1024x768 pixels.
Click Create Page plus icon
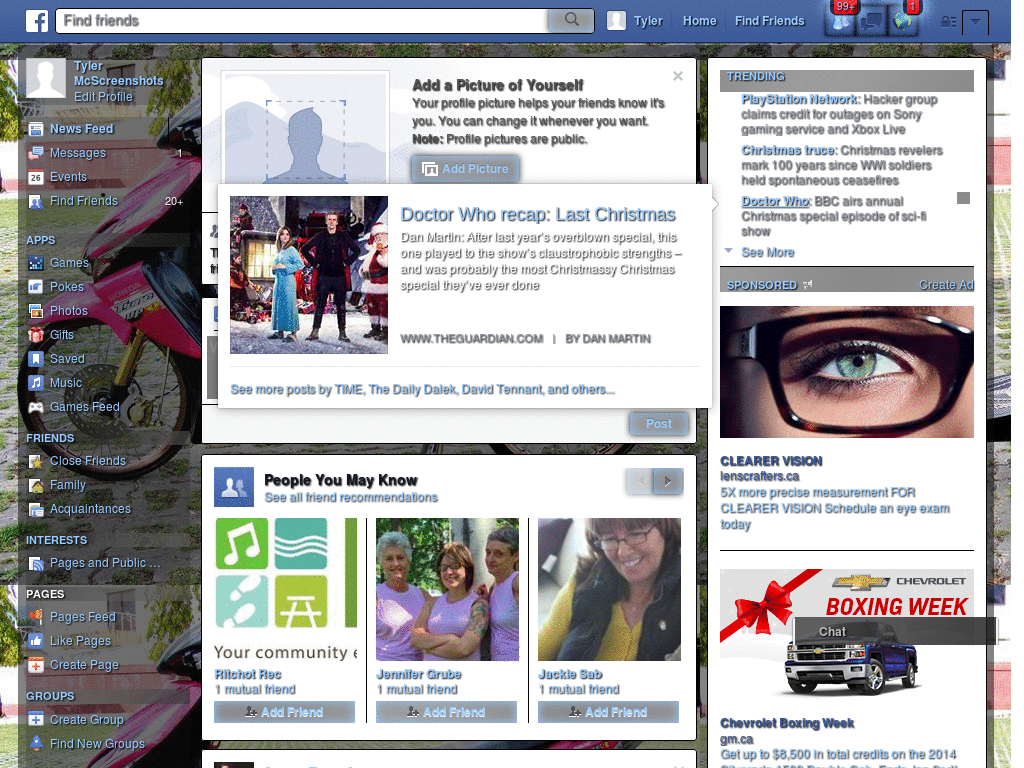36,665
